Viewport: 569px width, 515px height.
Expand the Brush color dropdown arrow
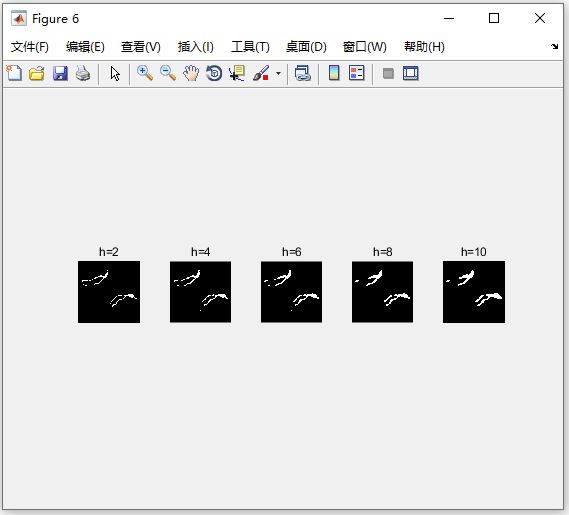(x=278, y=73)
